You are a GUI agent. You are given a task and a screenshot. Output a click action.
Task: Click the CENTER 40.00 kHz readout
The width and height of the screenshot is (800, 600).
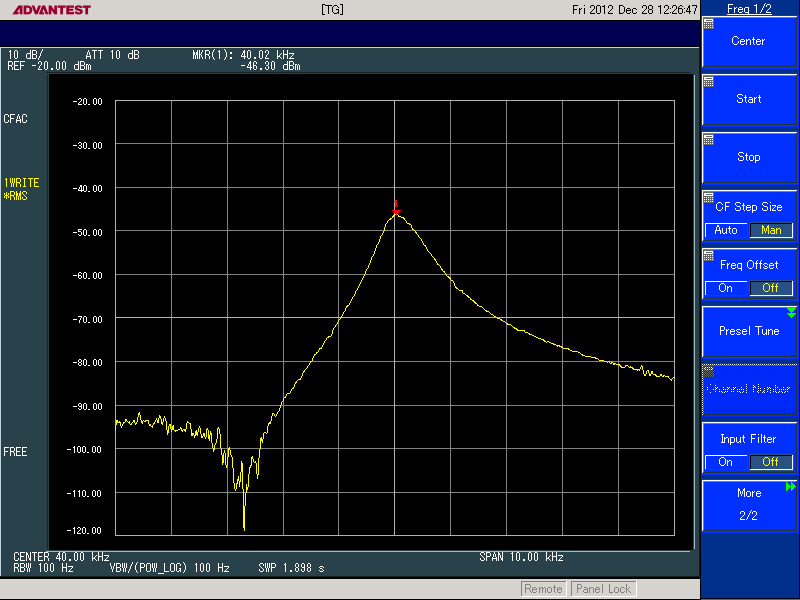coord(61,556)
